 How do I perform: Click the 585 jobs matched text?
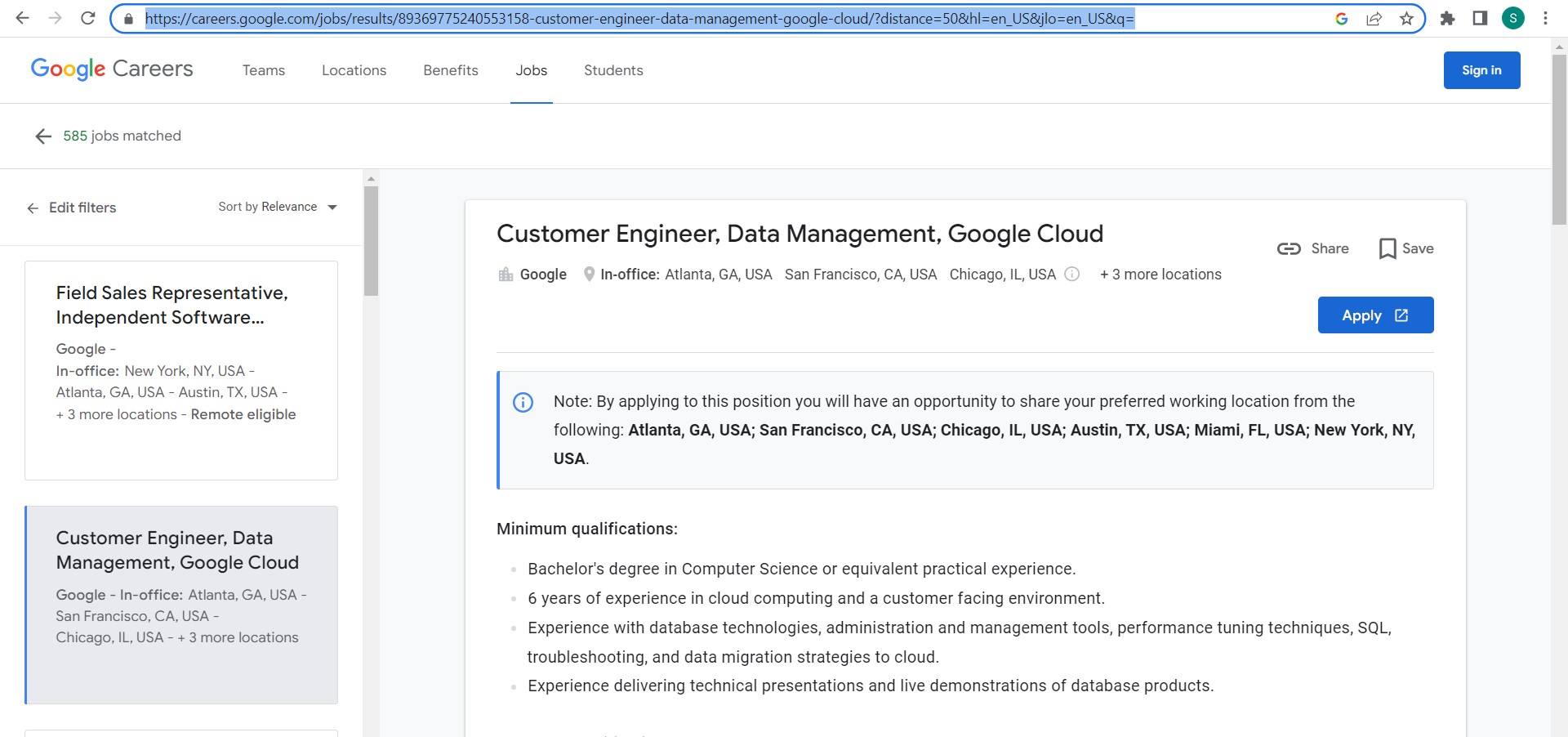[122, 136]
